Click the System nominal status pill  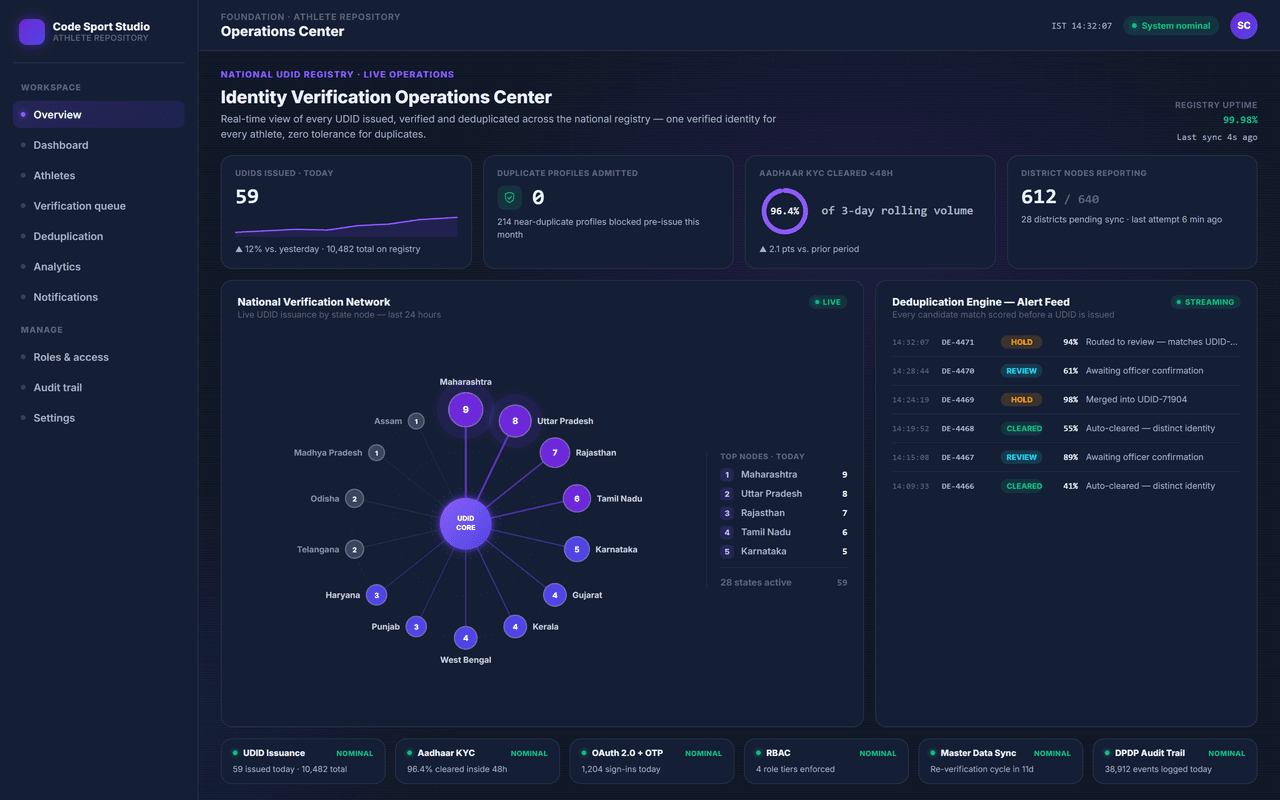(x=1171, y=26)
